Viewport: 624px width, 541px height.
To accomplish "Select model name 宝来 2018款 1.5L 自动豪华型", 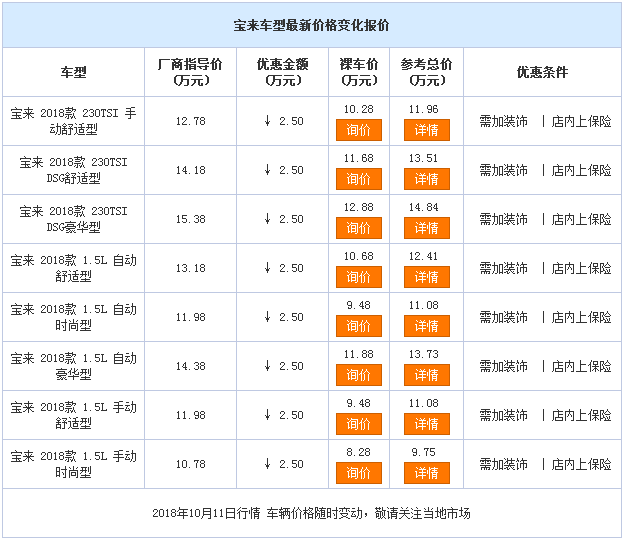I will point(73,366).
